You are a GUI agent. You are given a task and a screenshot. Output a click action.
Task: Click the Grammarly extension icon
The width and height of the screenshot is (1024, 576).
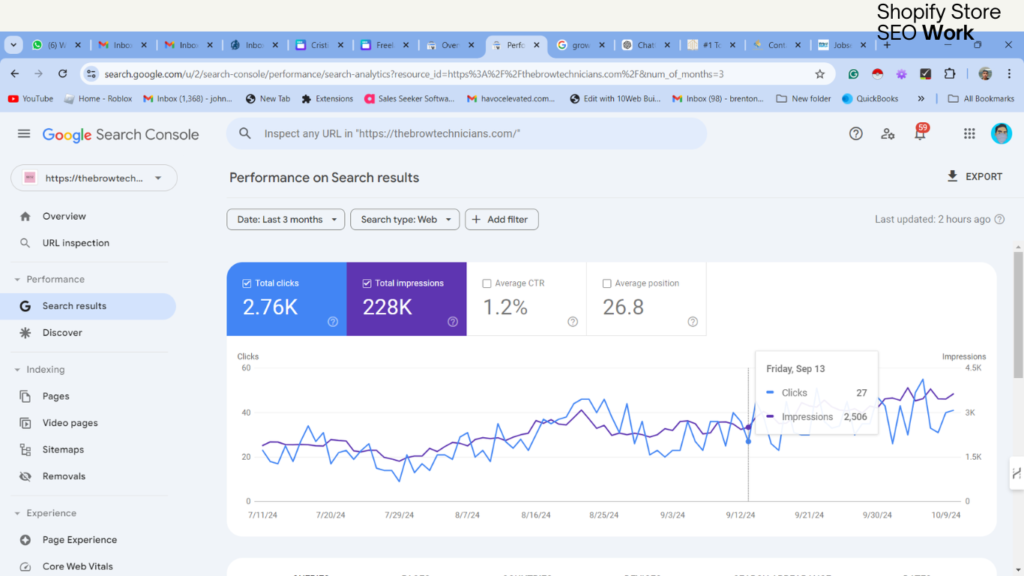click(853, 74)
